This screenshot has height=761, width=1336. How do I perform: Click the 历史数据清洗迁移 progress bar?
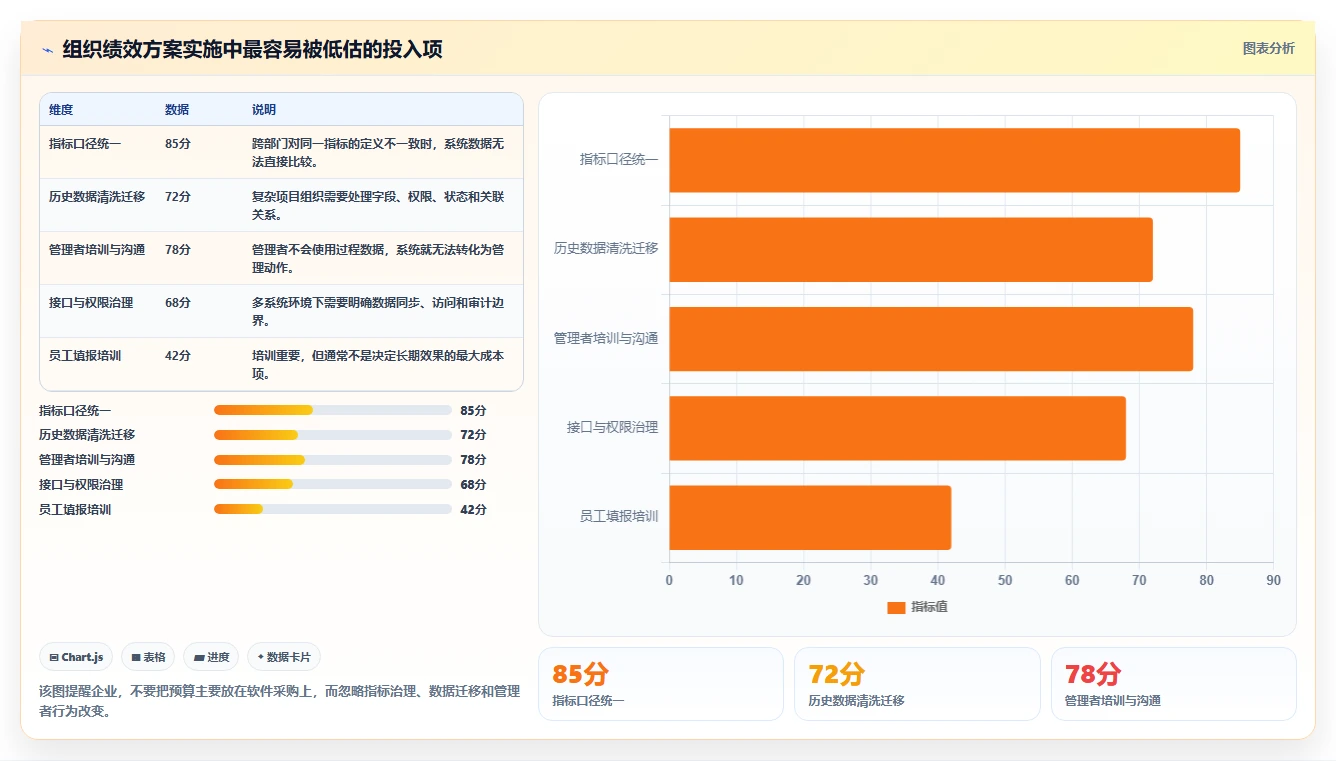click(x=333, y=435)
